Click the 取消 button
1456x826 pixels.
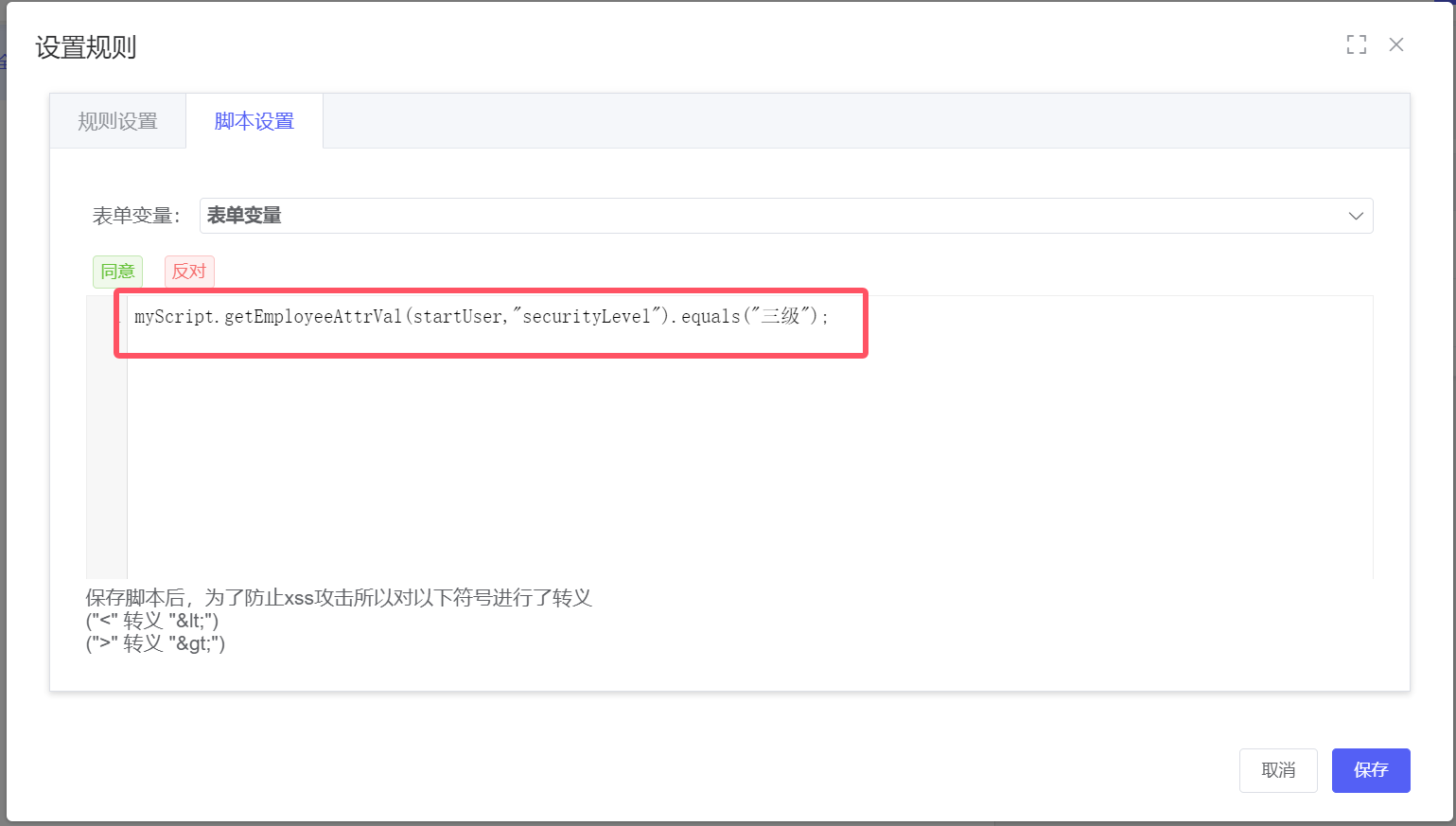coord(1277,770)
